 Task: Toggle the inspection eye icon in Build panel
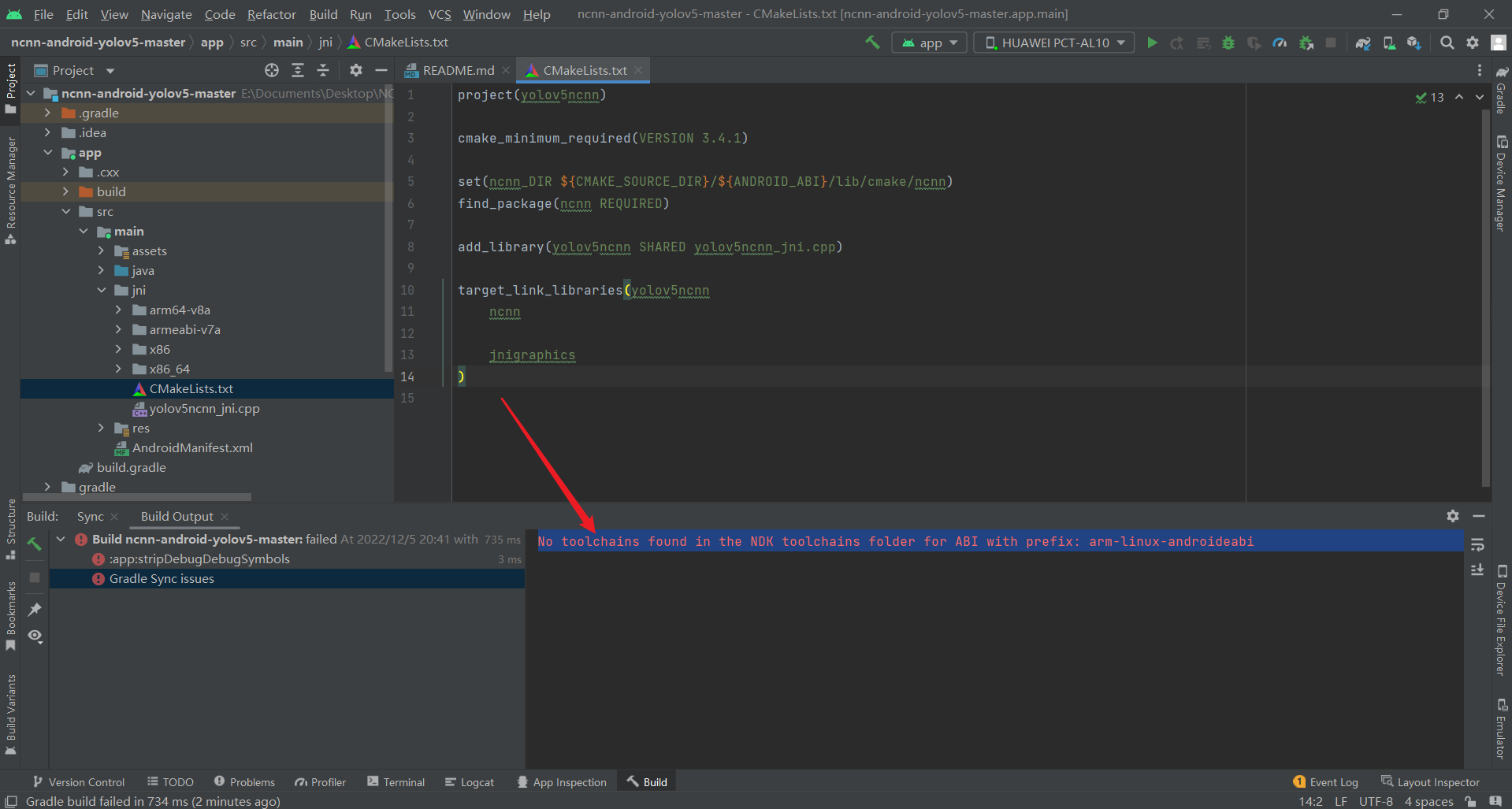coord(35,636)
